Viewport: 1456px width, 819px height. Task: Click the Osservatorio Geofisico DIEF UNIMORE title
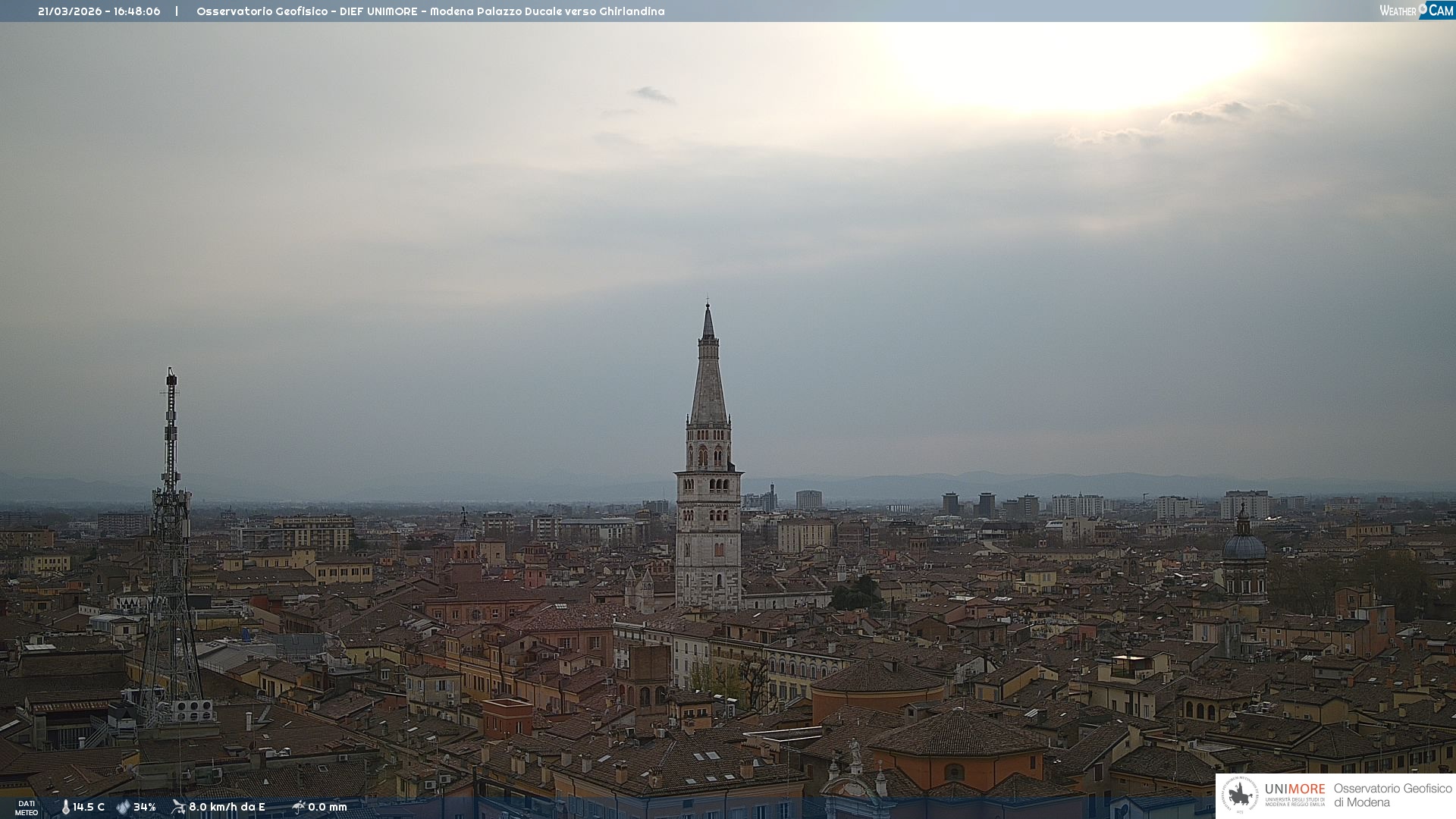point(307,11)
